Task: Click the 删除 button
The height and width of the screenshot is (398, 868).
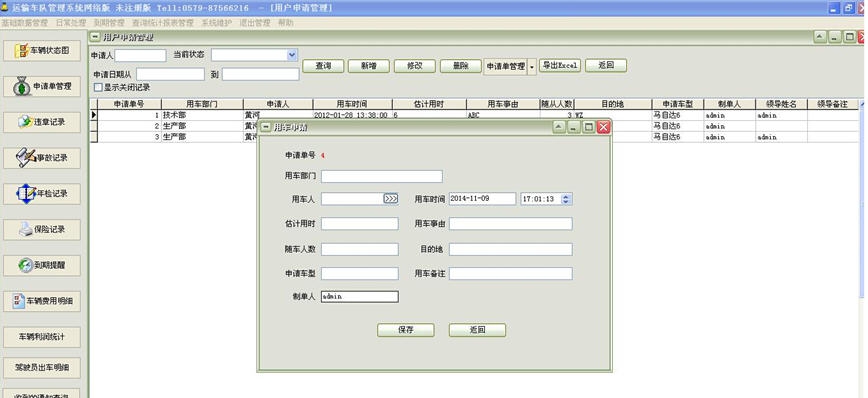Action: pos(461,66)
